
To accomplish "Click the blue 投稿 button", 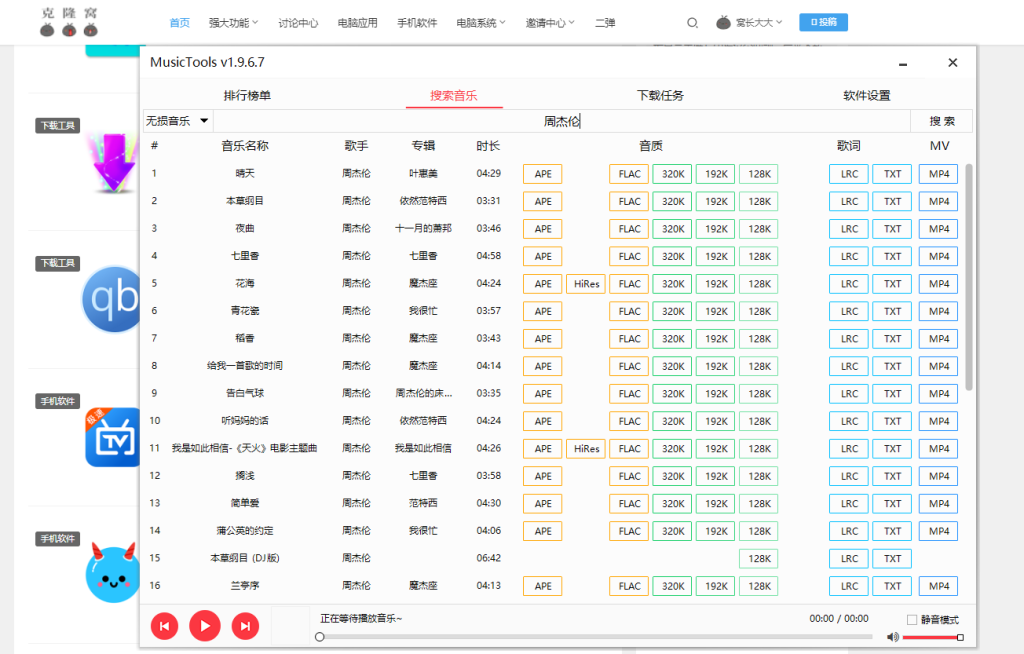I will pos(824,22).
